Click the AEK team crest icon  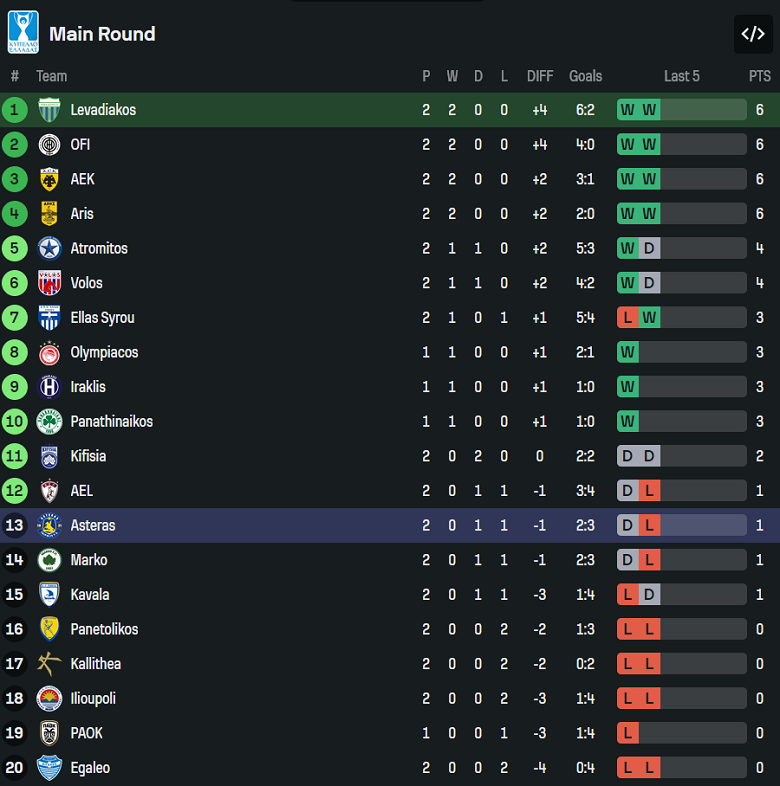click(49, 179)
